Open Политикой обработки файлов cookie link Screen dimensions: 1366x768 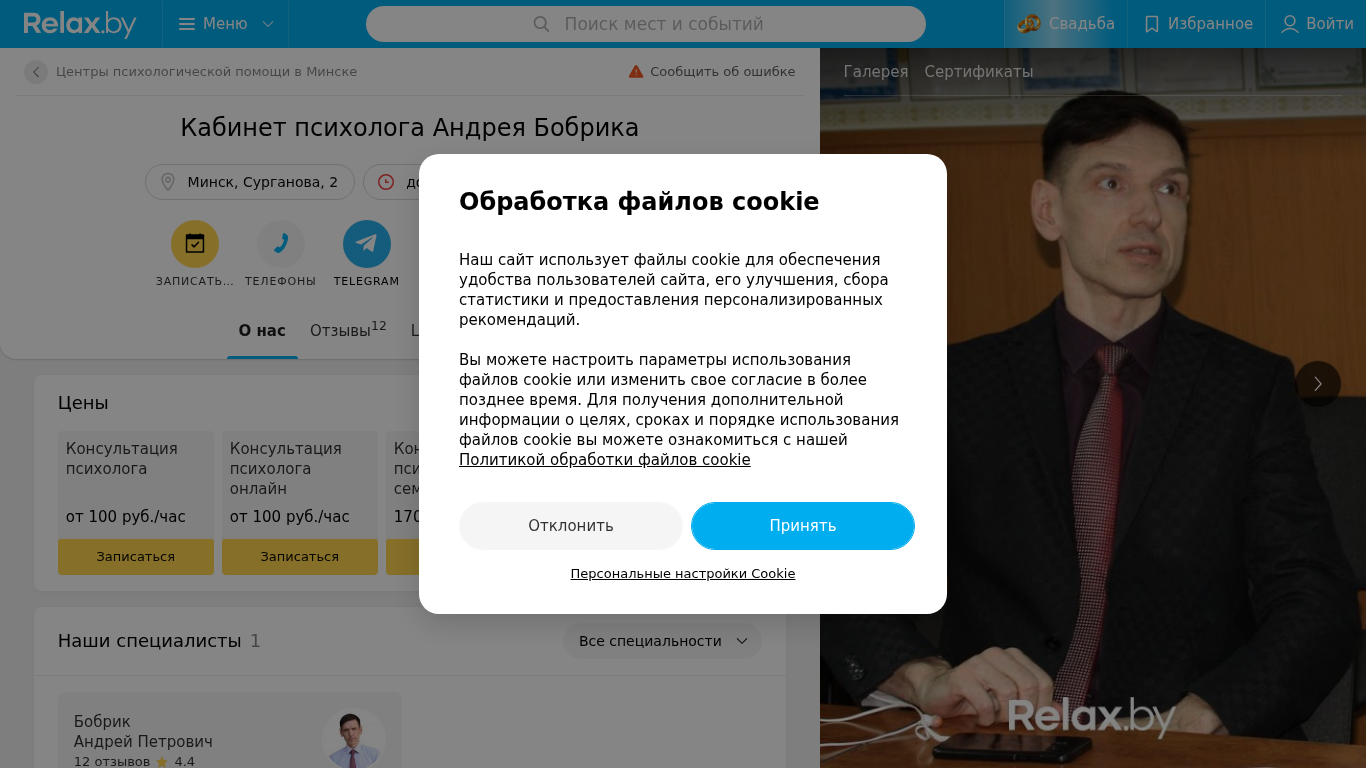coord(605,460)
